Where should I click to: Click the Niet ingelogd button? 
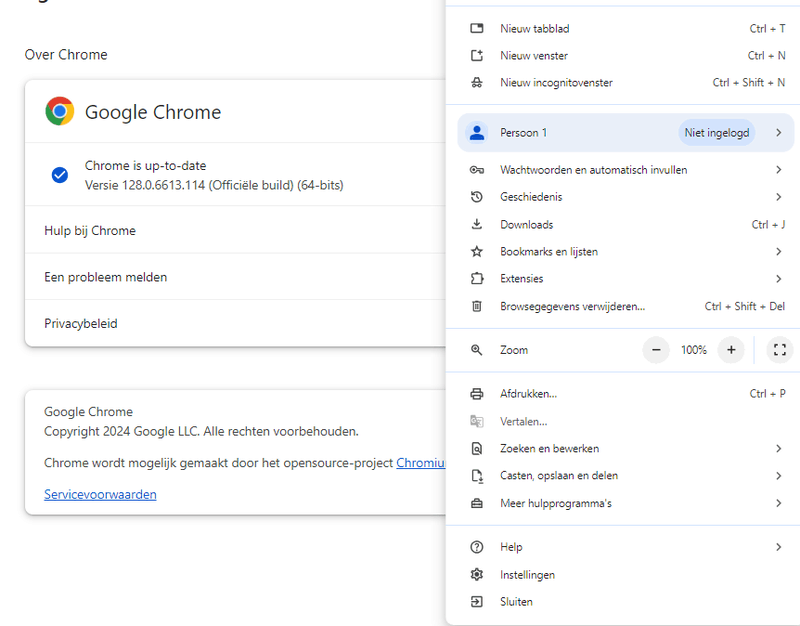716,133
